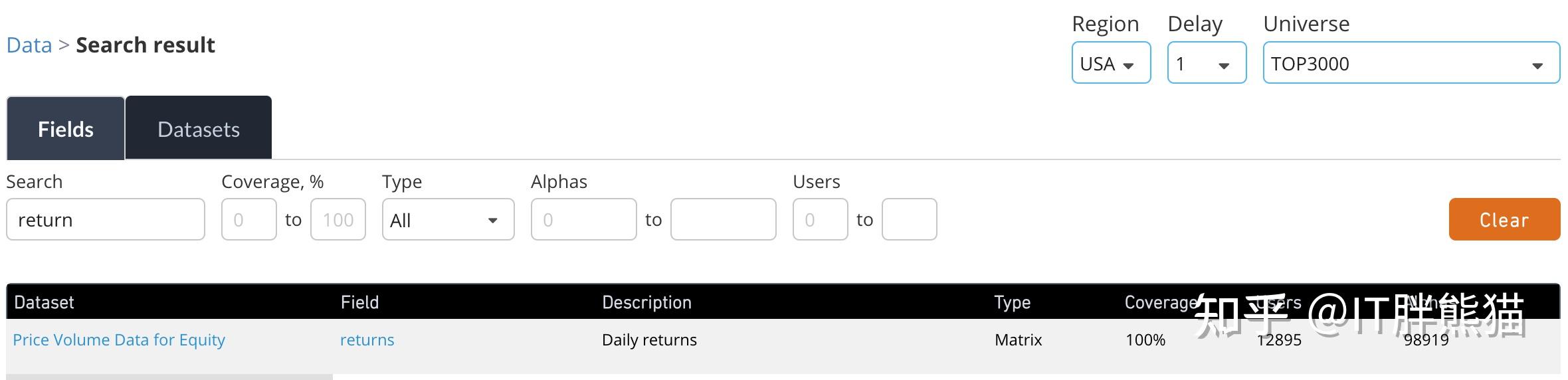Focus the Coverage minimum input
The height and width of the screenshot is (380, 1568).
tap(248, 220)
